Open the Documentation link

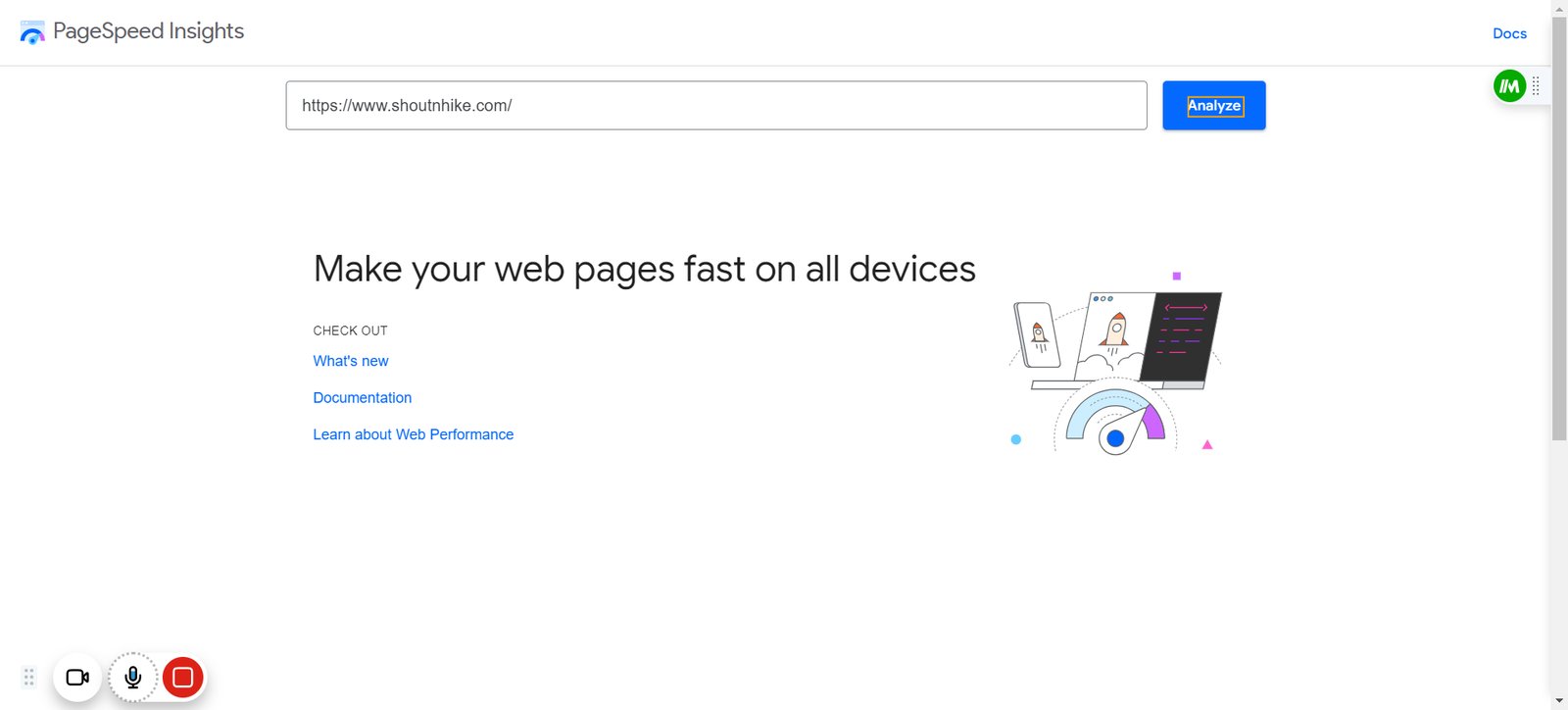point(363,397)
